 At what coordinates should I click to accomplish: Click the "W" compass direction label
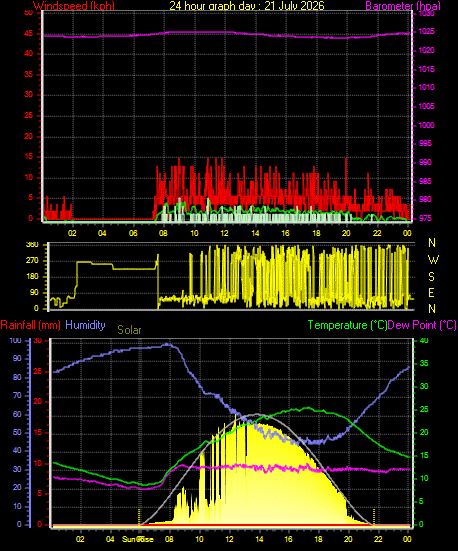click(433, 260)
